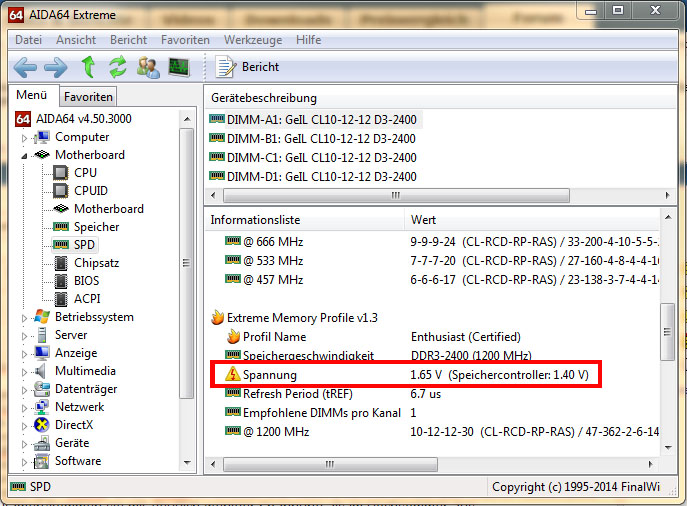Expand the Netzwerk tree node
The height and width of the screenshot is (506, 687).
coord(24,408)
